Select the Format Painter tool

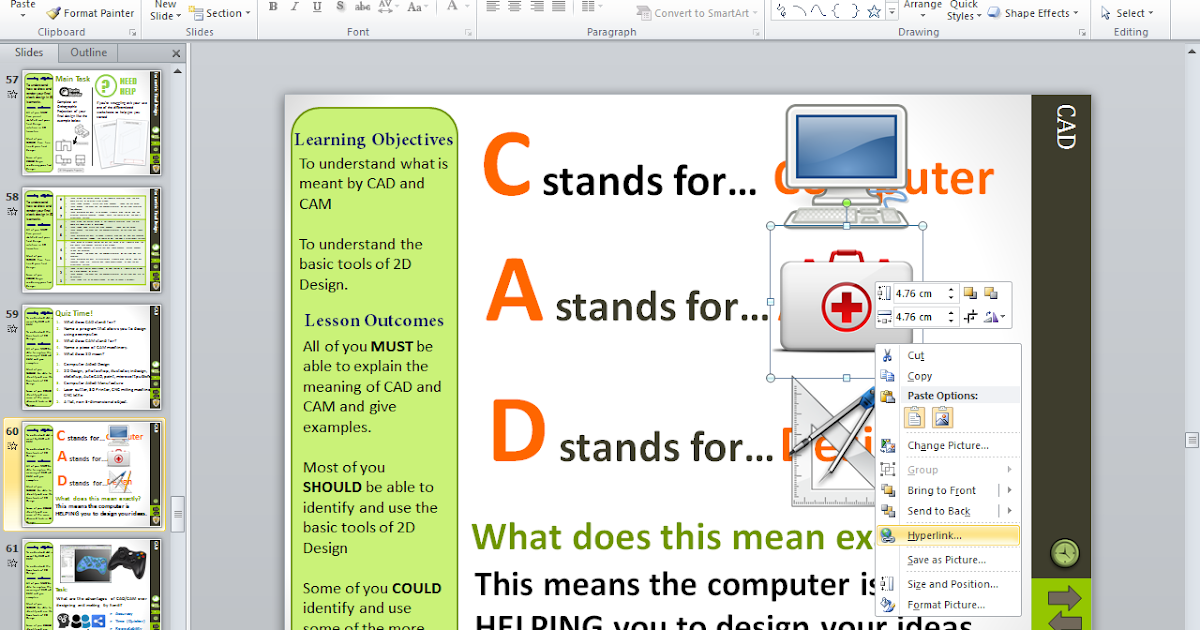[x=91, y=13]
